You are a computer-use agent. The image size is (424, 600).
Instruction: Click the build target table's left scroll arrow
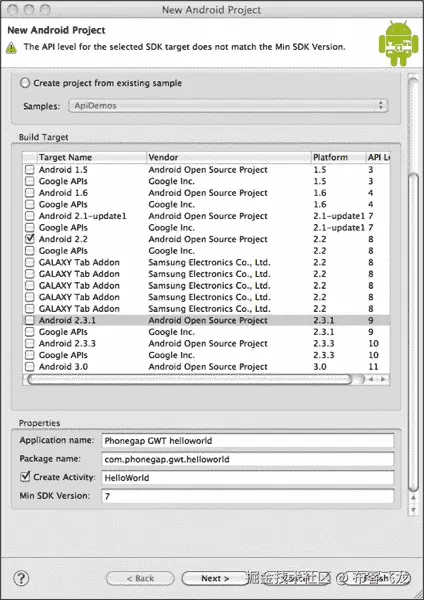370,379
